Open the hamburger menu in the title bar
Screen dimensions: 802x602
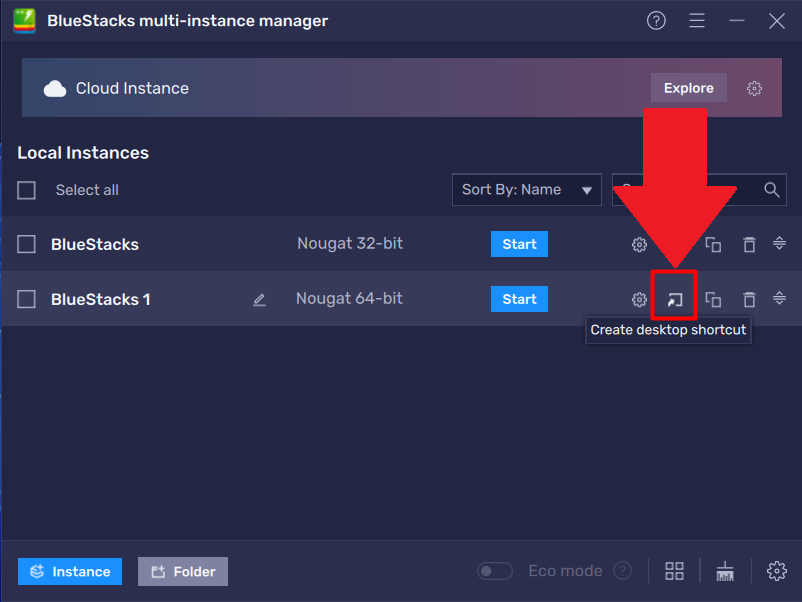tap(697, 21)
